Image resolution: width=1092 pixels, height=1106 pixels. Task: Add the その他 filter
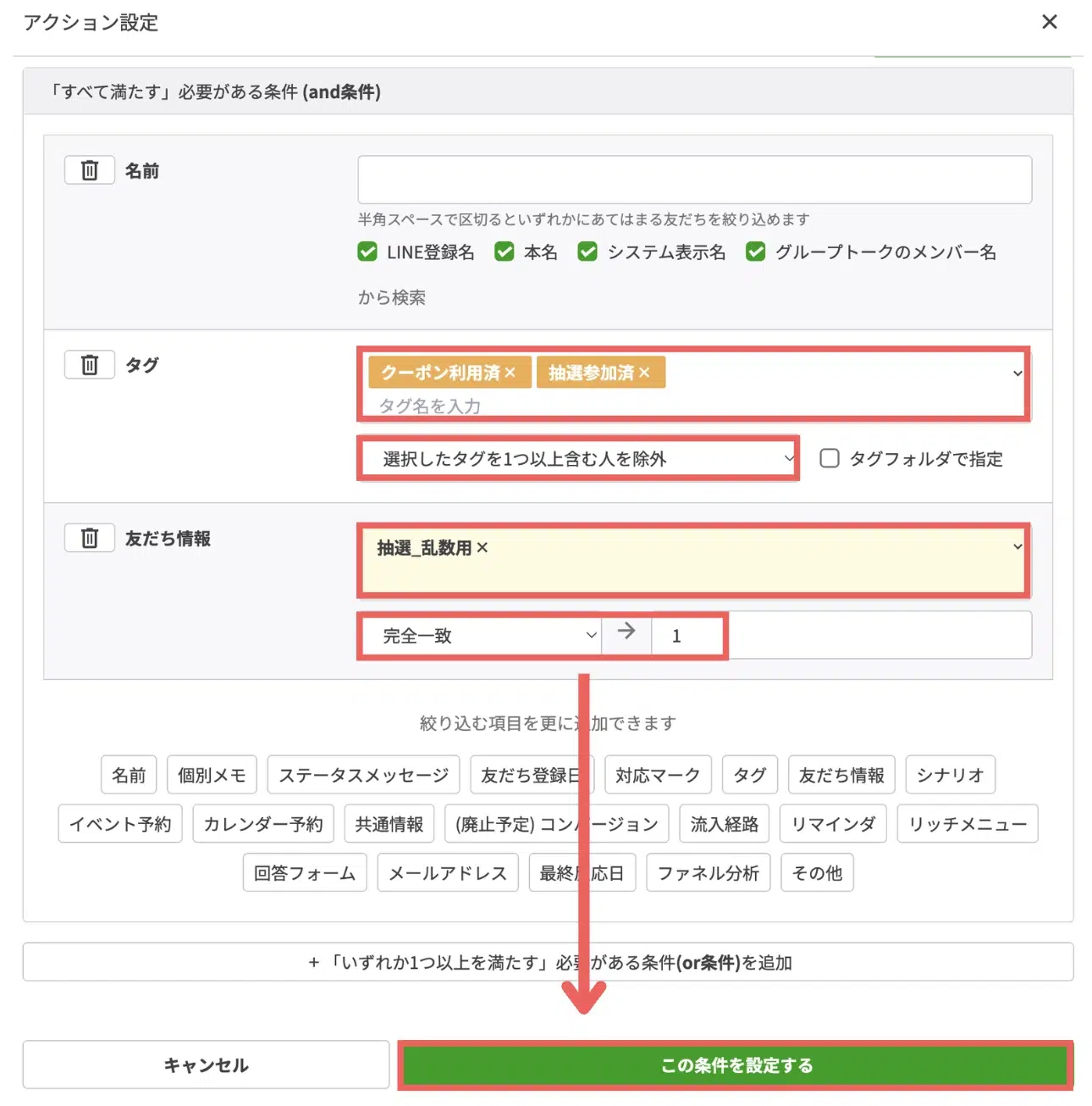click(x=817, y=873)
